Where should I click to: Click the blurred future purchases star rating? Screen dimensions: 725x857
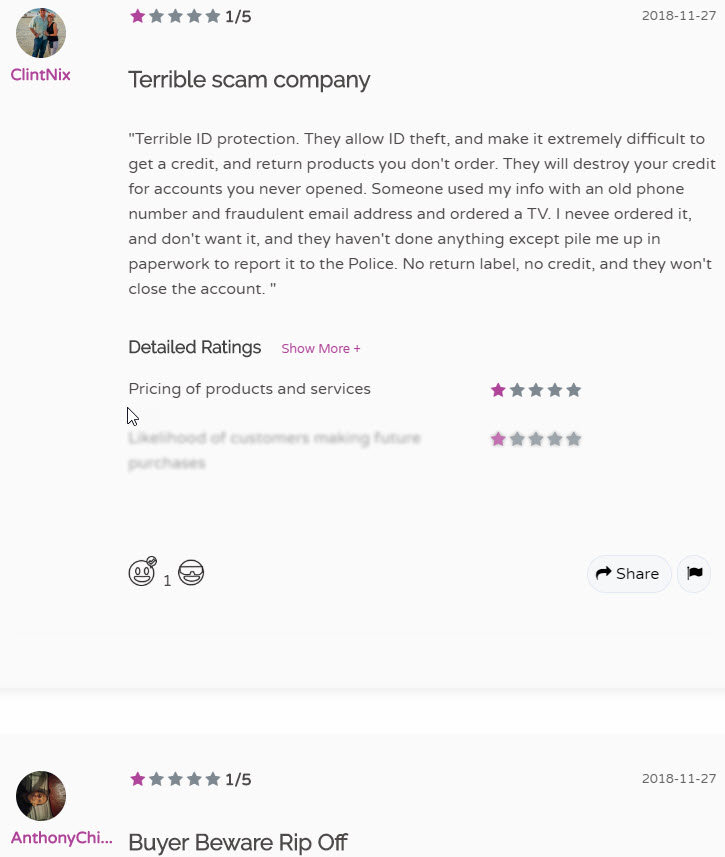click(x=535, y=439)
